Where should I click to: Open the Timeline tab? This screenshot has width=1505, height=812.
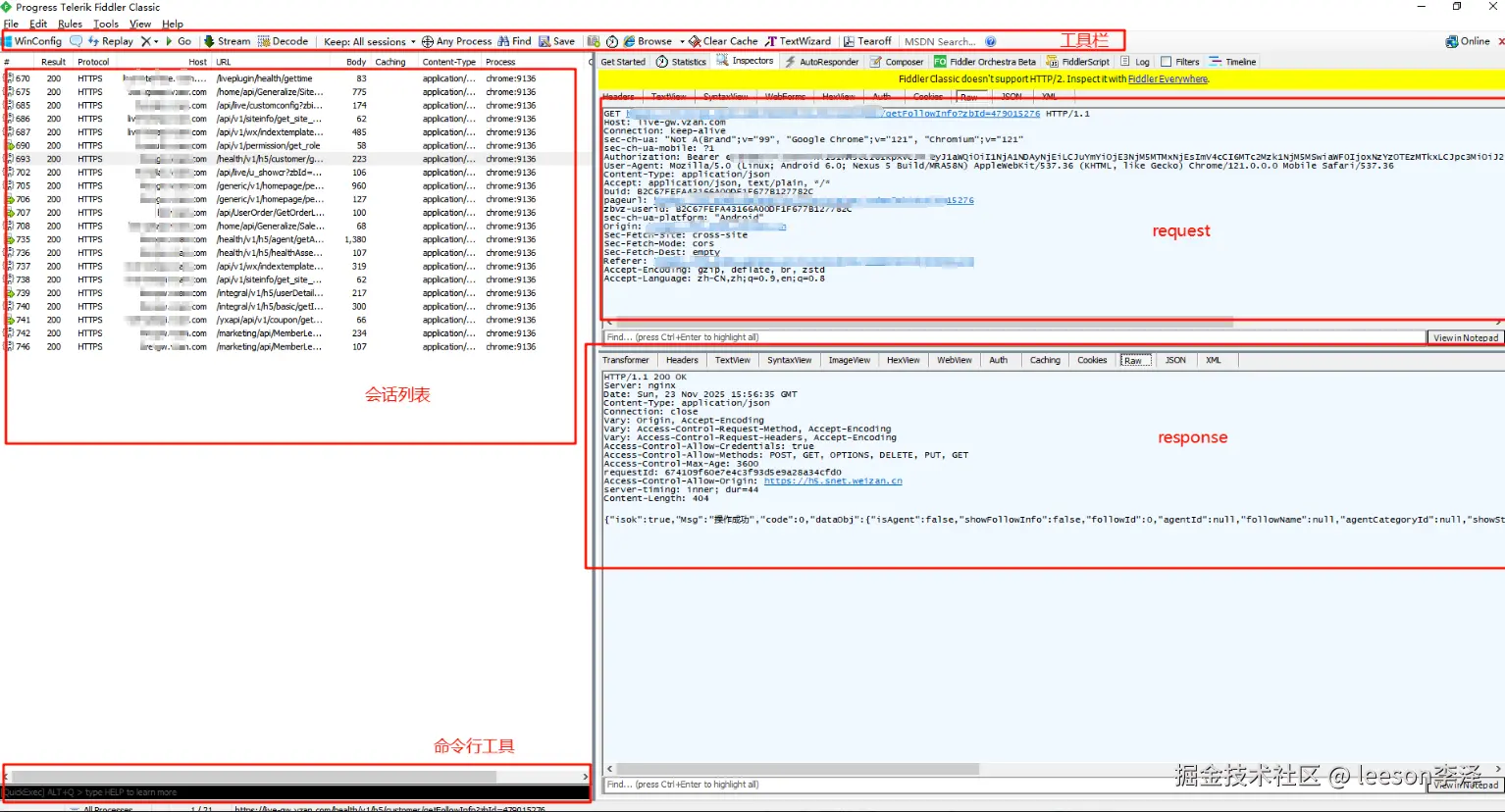click(1232, 62)
